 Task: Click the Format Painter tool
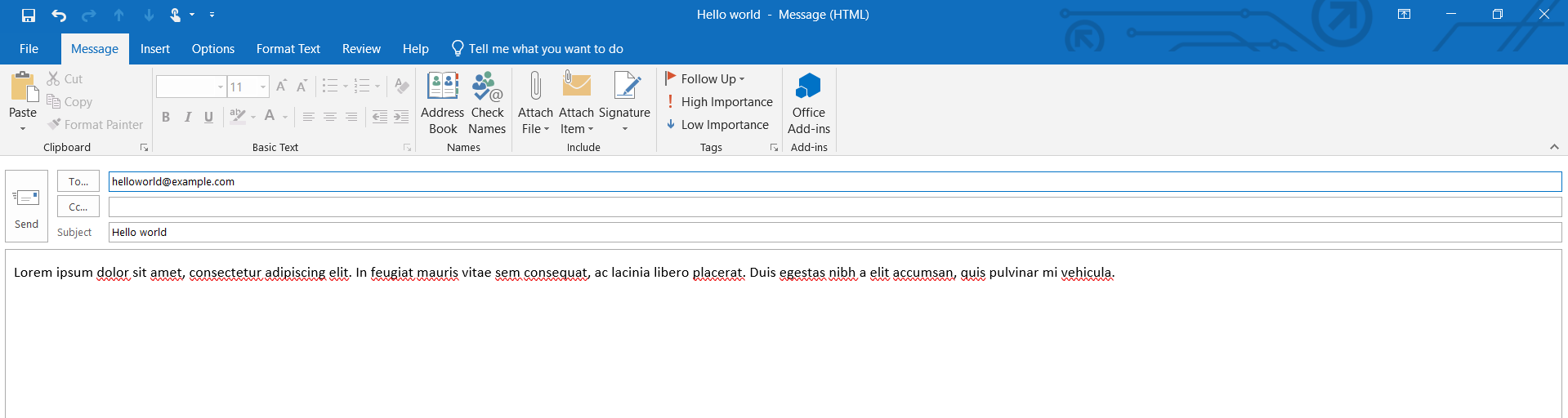tap(96, 125)
